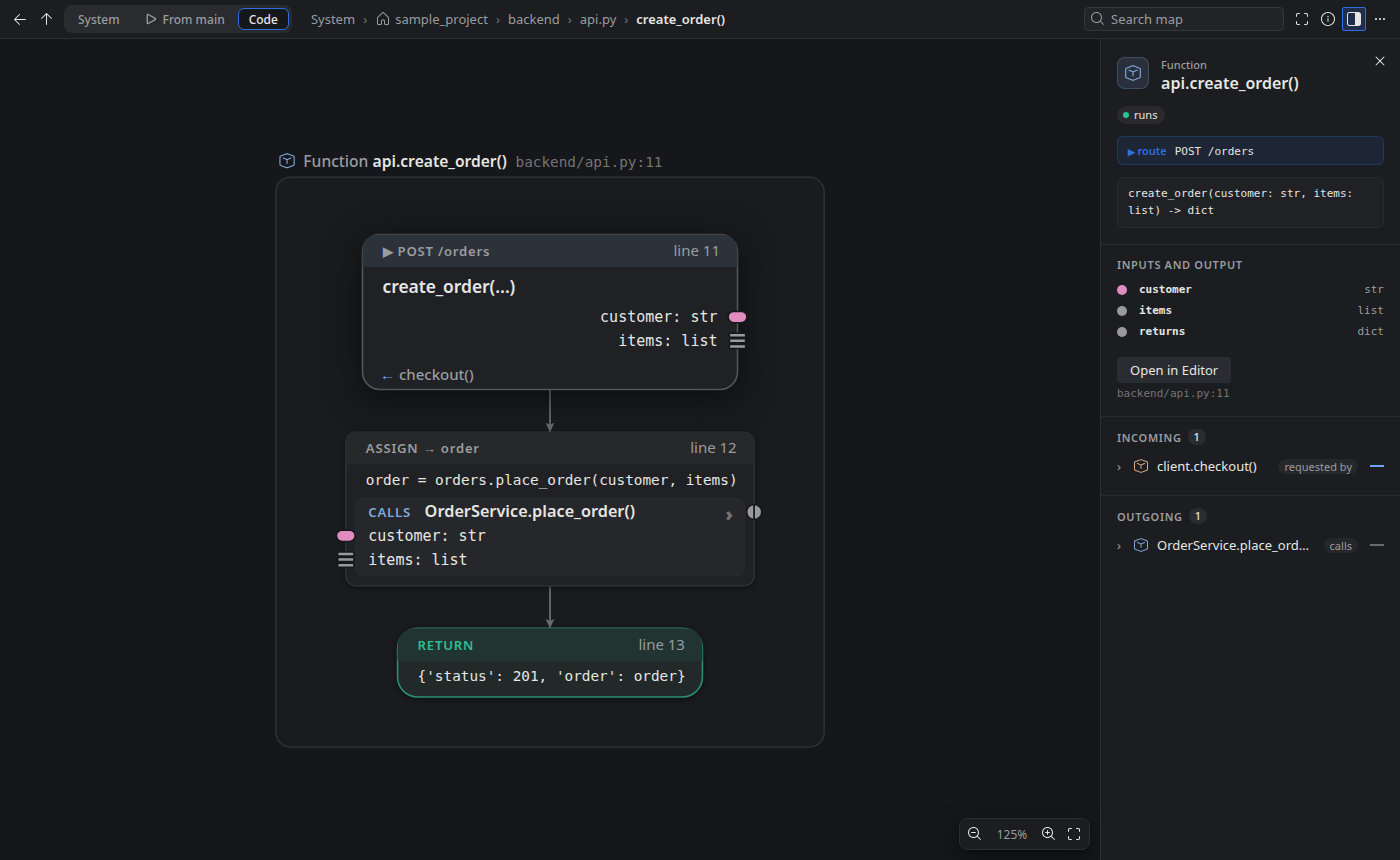This screenshot has height=860, width=1400.
Task: Open the api.py breadcrumb
Action: pos(598,19)
